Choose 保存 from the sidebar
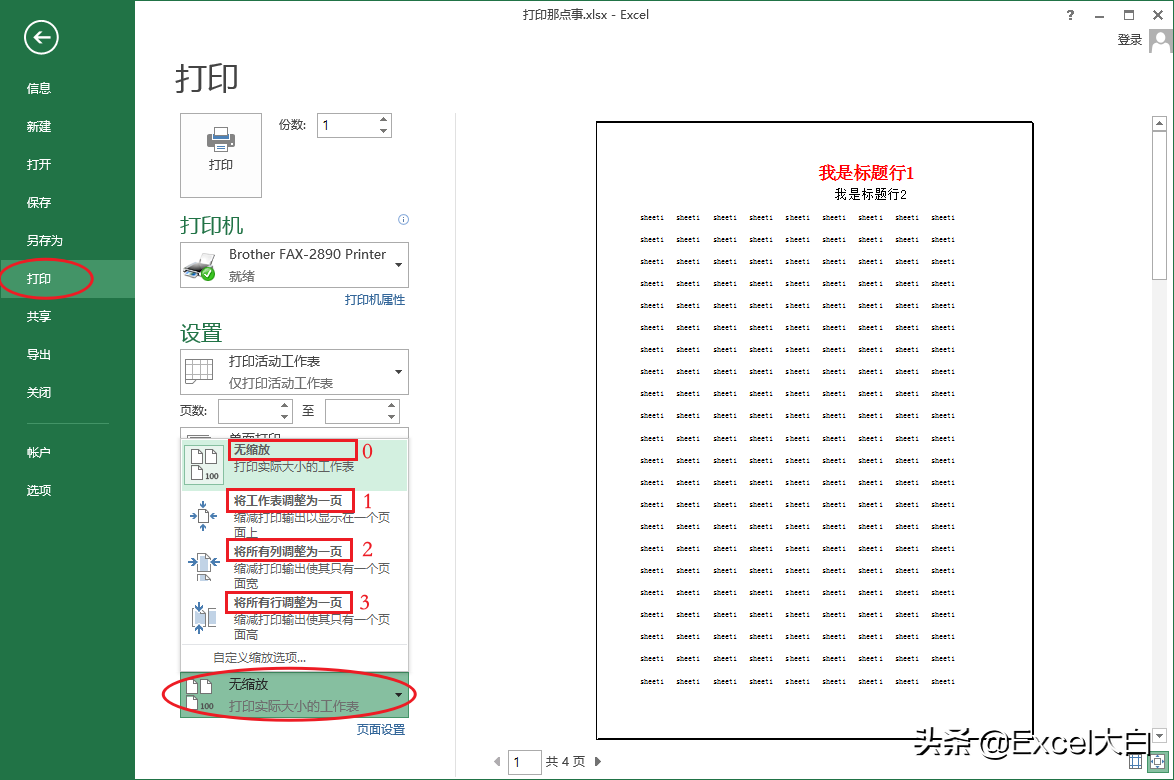Image resolution: width=1174 pixels, height=780 pixels. click(39, 203)
